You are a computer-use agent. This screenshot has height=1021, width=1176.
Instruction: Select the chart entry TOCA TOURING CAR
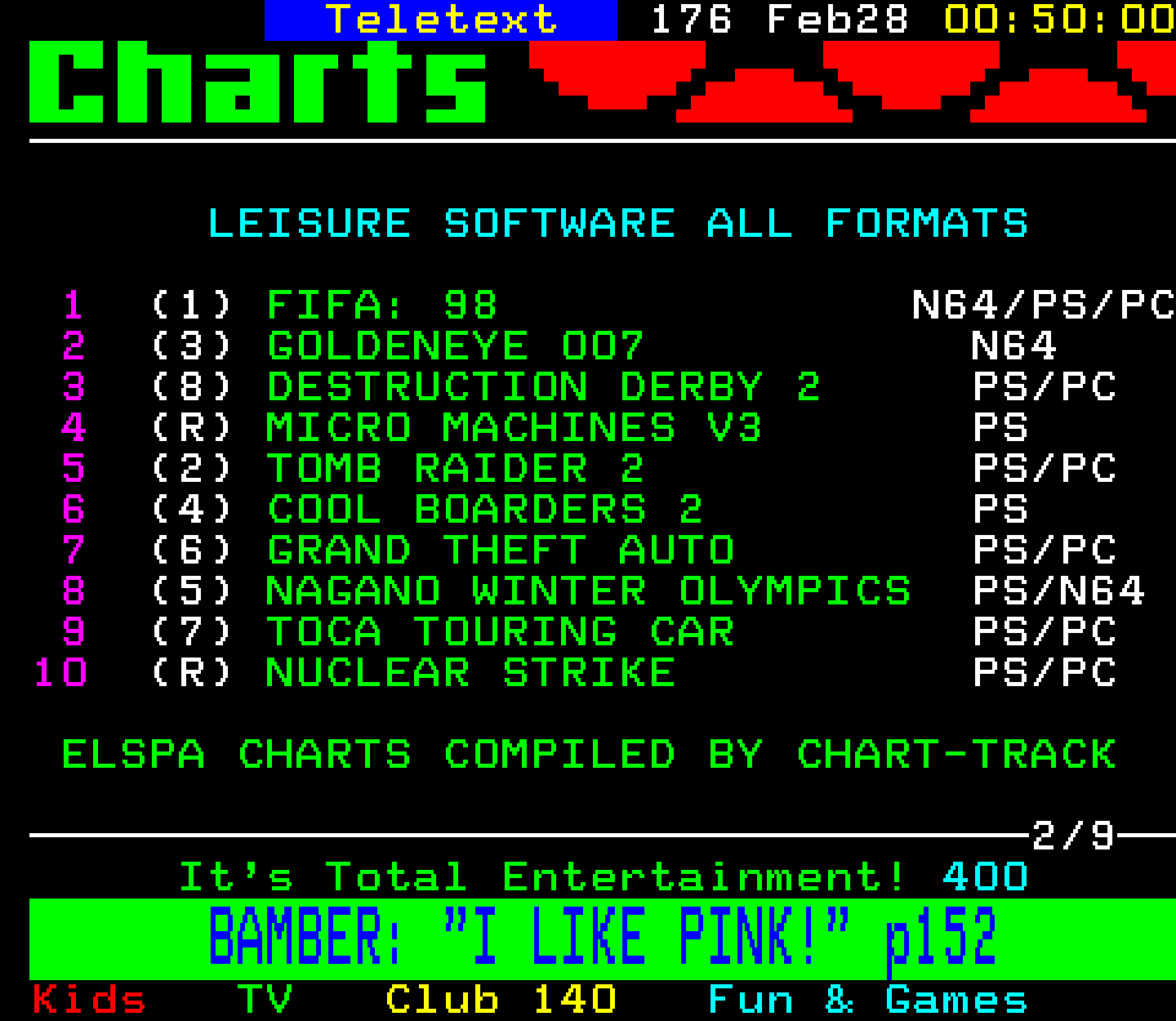click(501, 632)
